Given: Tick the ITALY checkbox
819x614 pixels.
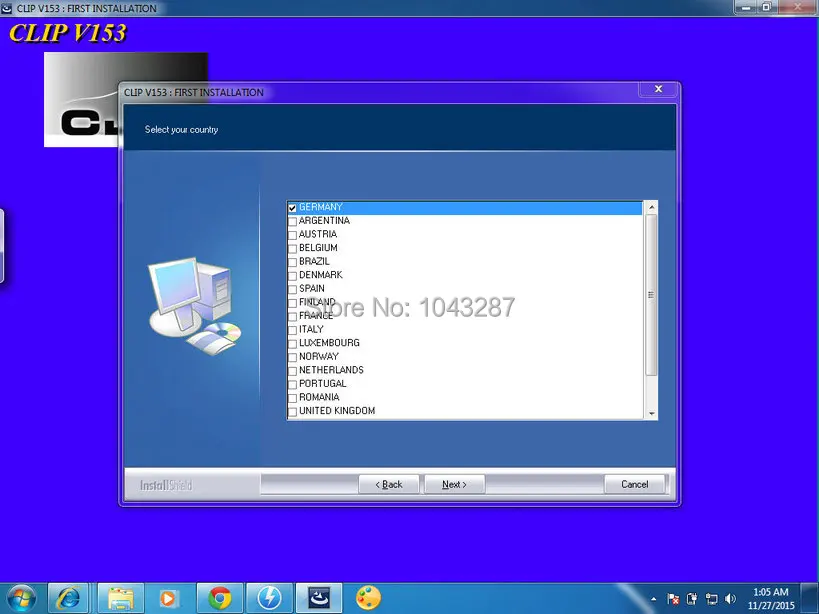Looking at the screenshot, I should coord(292,330).
